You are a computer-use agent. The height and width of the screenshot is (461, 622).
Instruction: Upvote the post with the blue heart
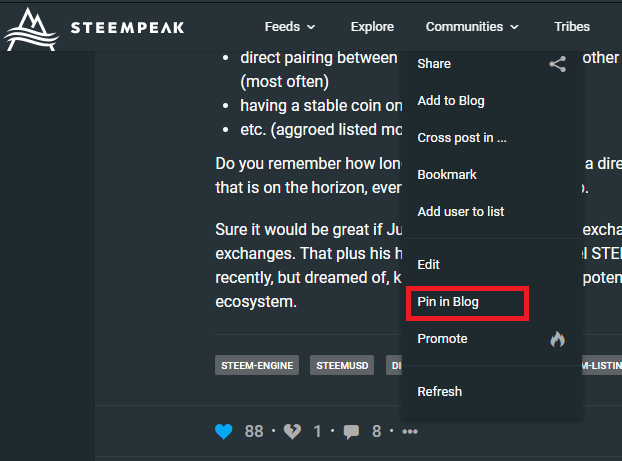pos(224,431)
